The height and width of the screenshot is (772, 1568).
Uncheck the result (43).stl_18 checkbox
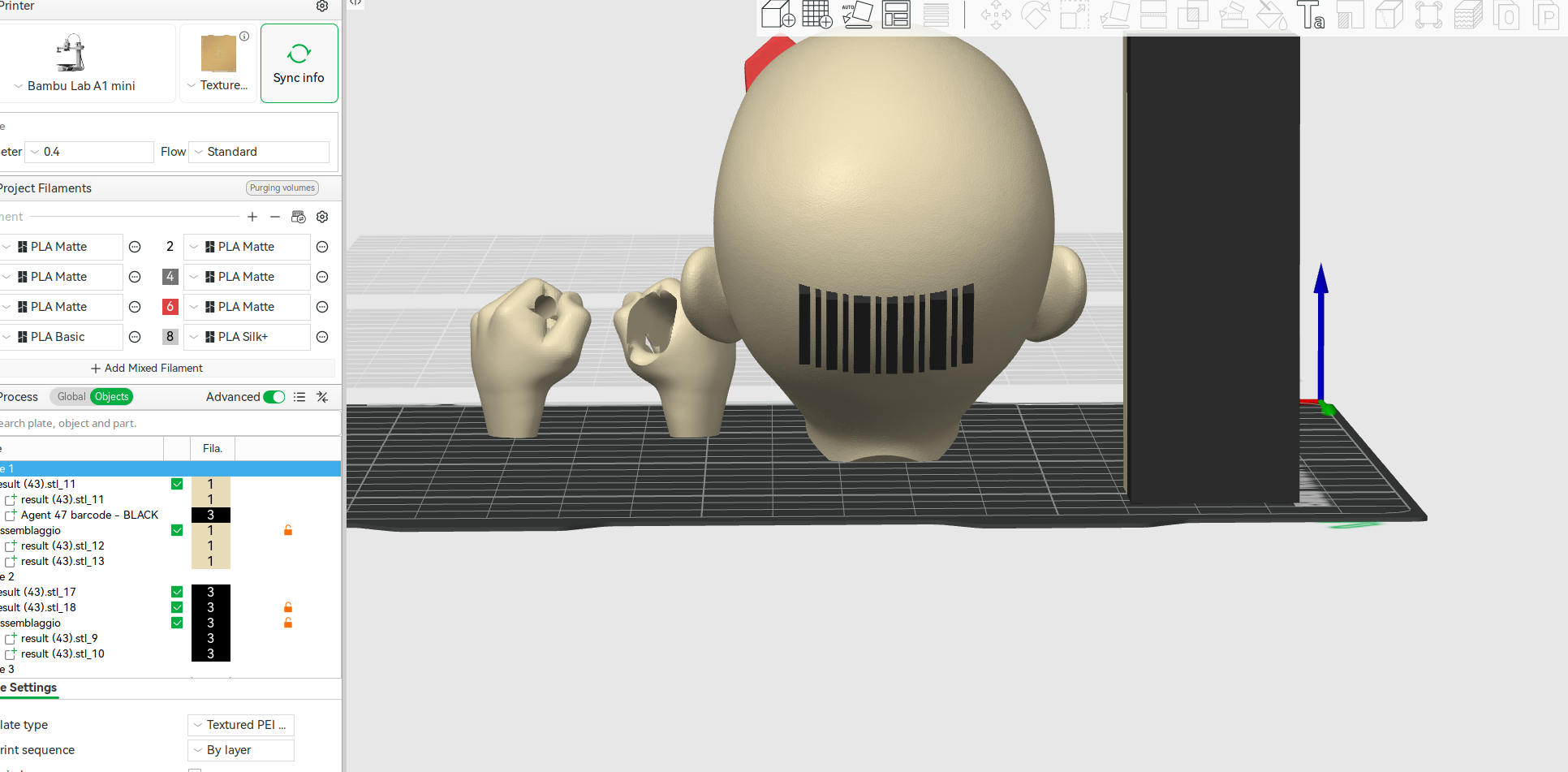pos(177,607)
